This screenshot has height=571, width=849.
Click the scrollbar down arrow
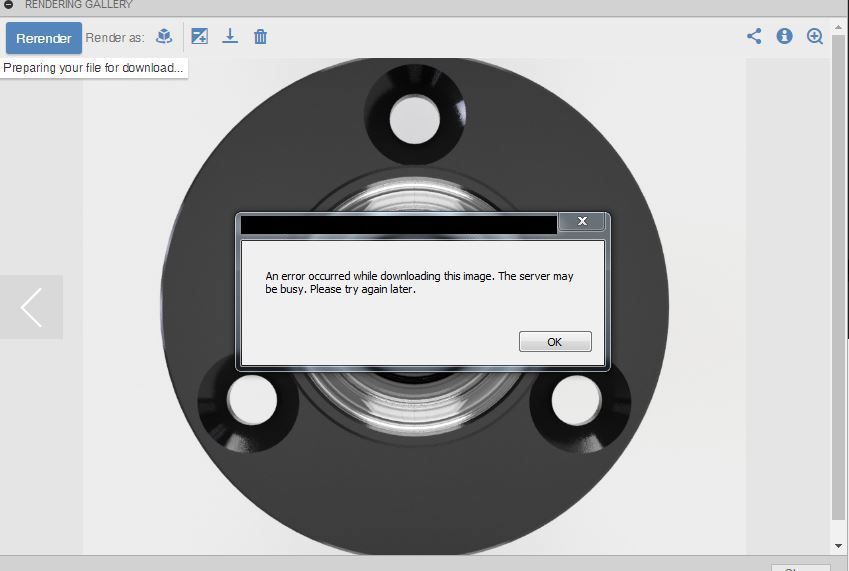tap(838, 546)
